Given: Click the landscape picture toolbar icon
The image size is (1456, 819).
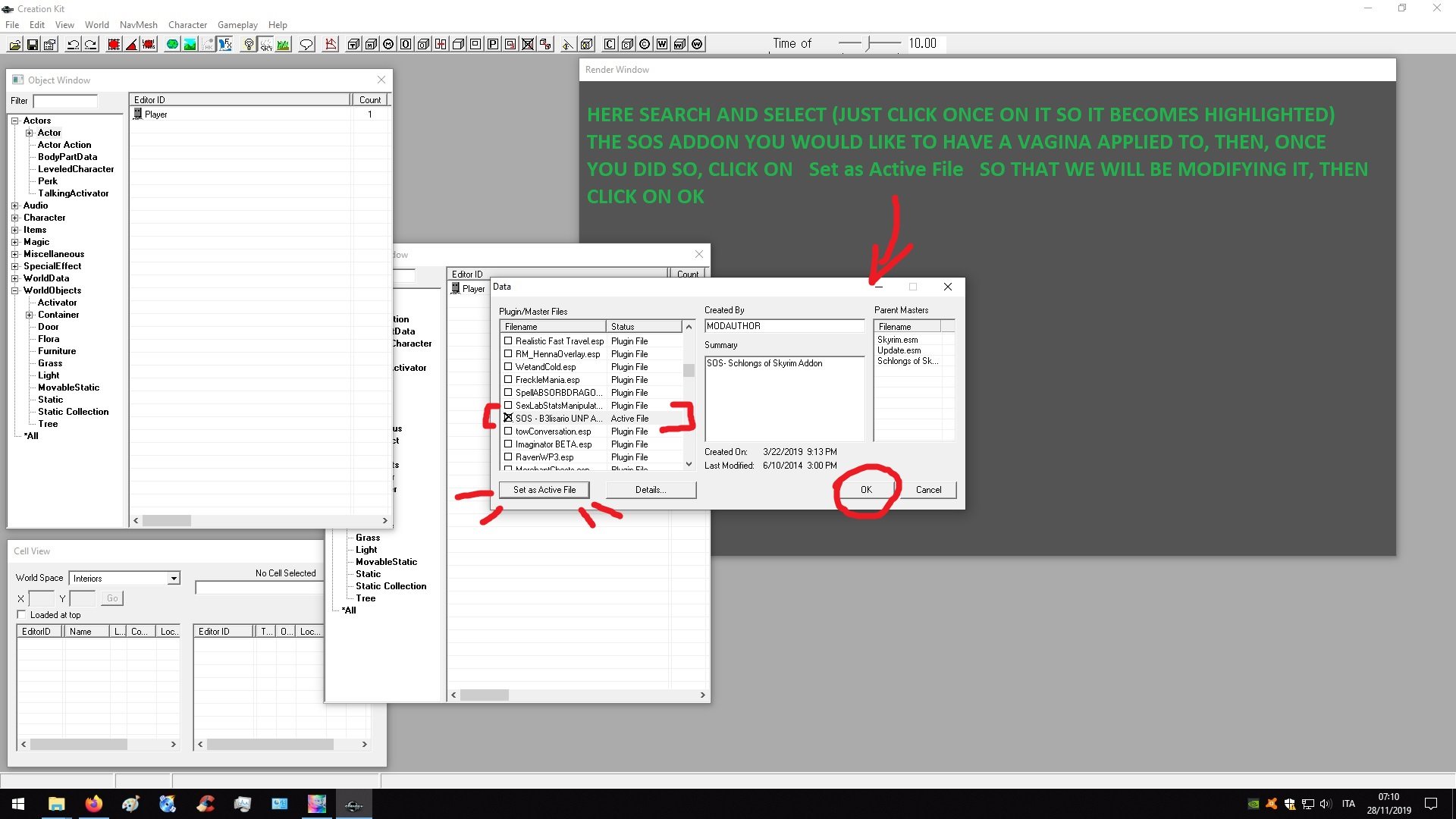Looking at the screenshot, I should pyautogui.click(x=190, y=45).
